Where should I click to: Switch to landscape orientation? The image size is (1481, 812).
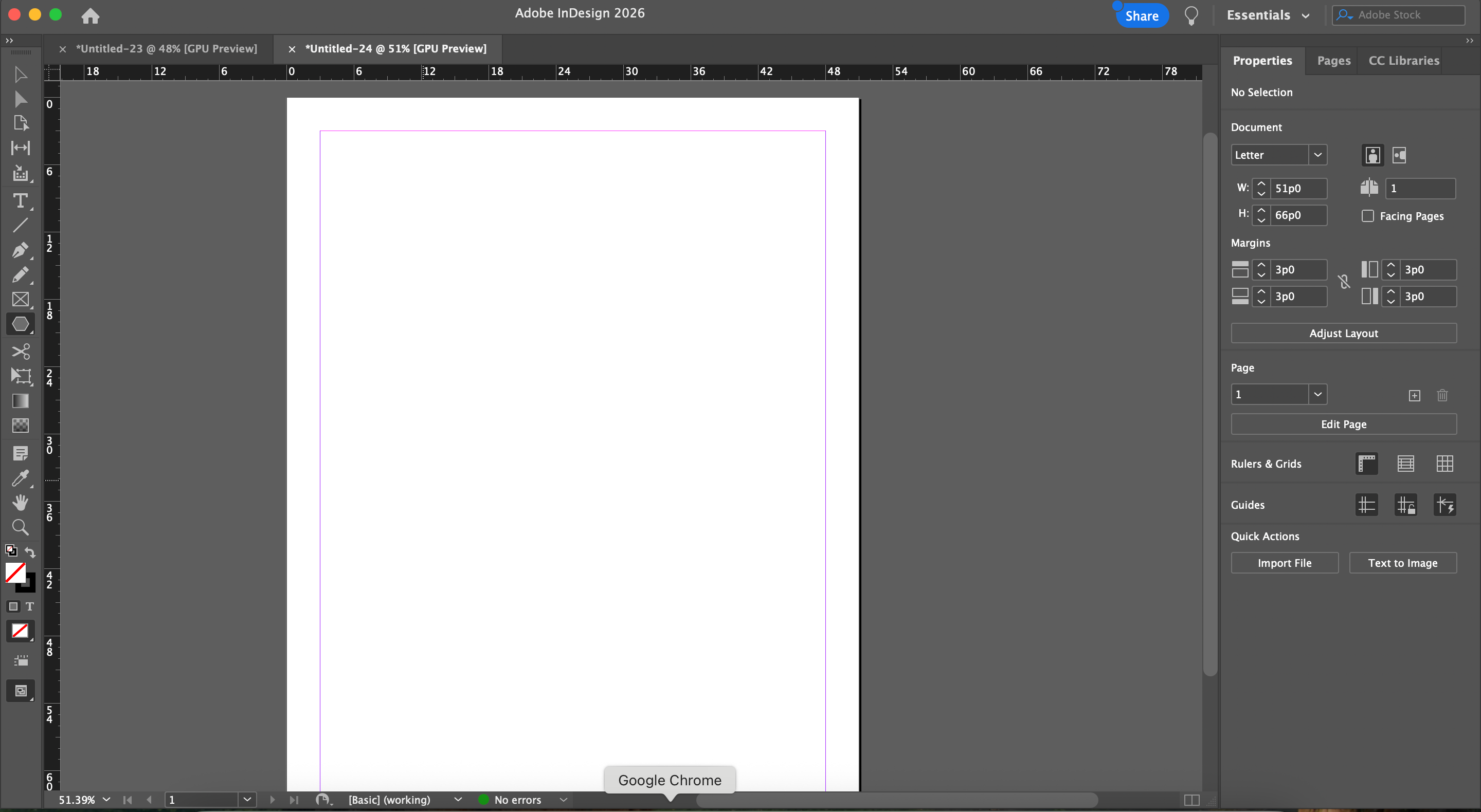point(1399,155)
